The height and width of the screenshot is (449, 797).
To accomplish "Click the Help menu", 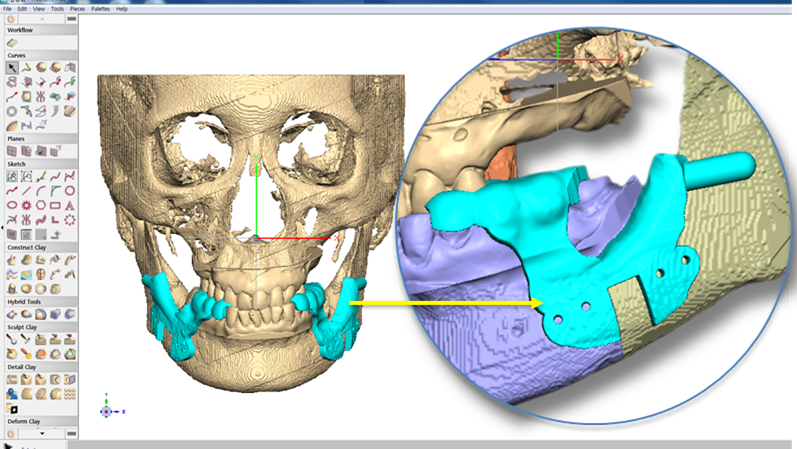I will (x=122, y=8).
